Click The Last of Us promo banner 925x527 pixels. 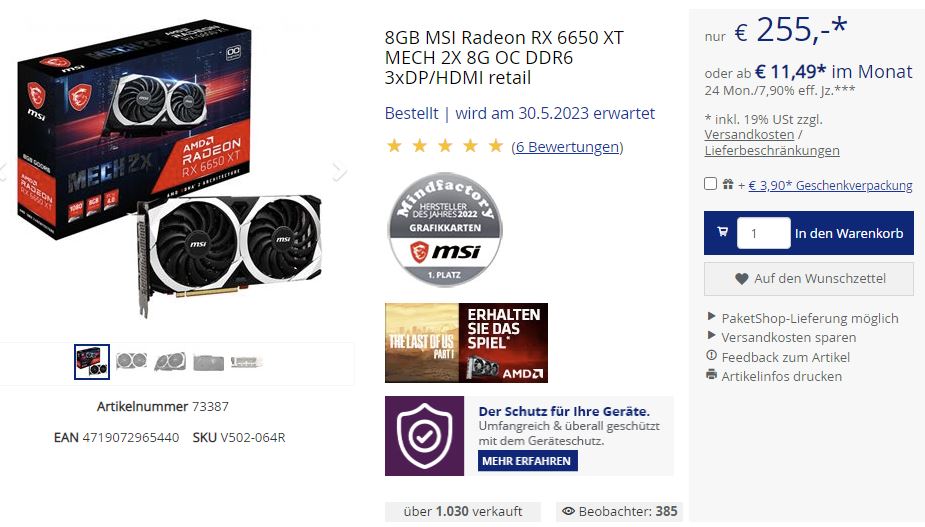click(x=466, y=343)
